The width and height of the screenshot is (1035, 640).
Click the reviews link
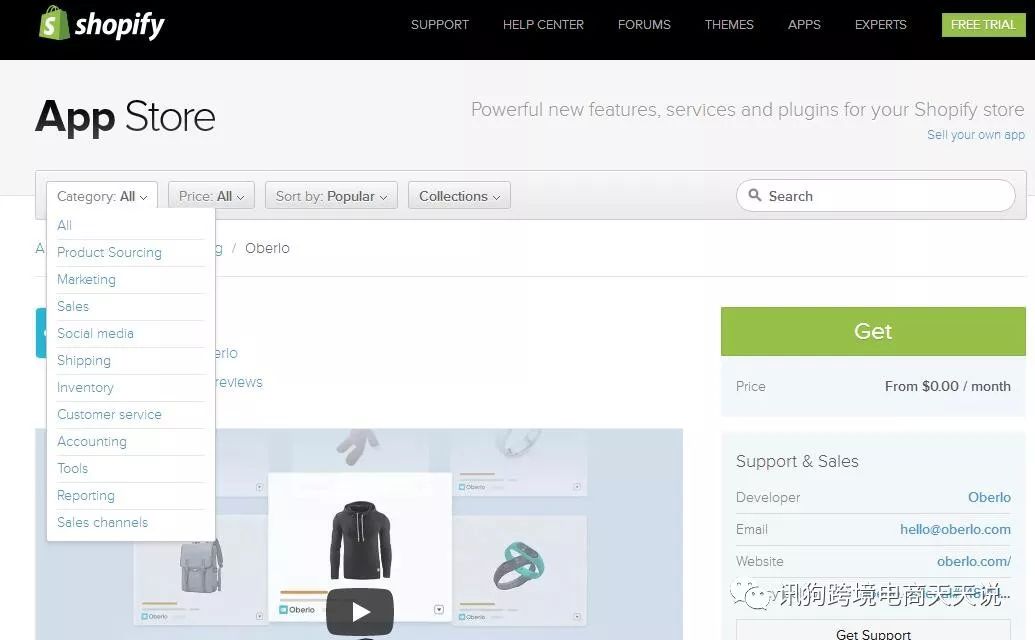(x=239, y=382)
